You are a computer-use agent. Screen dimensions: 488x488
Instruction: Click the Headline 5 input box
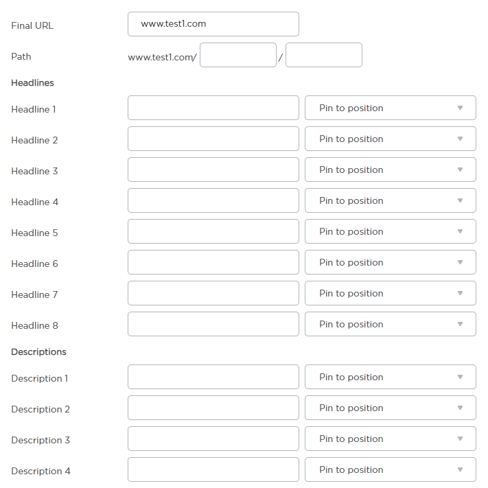coord(213,231)
